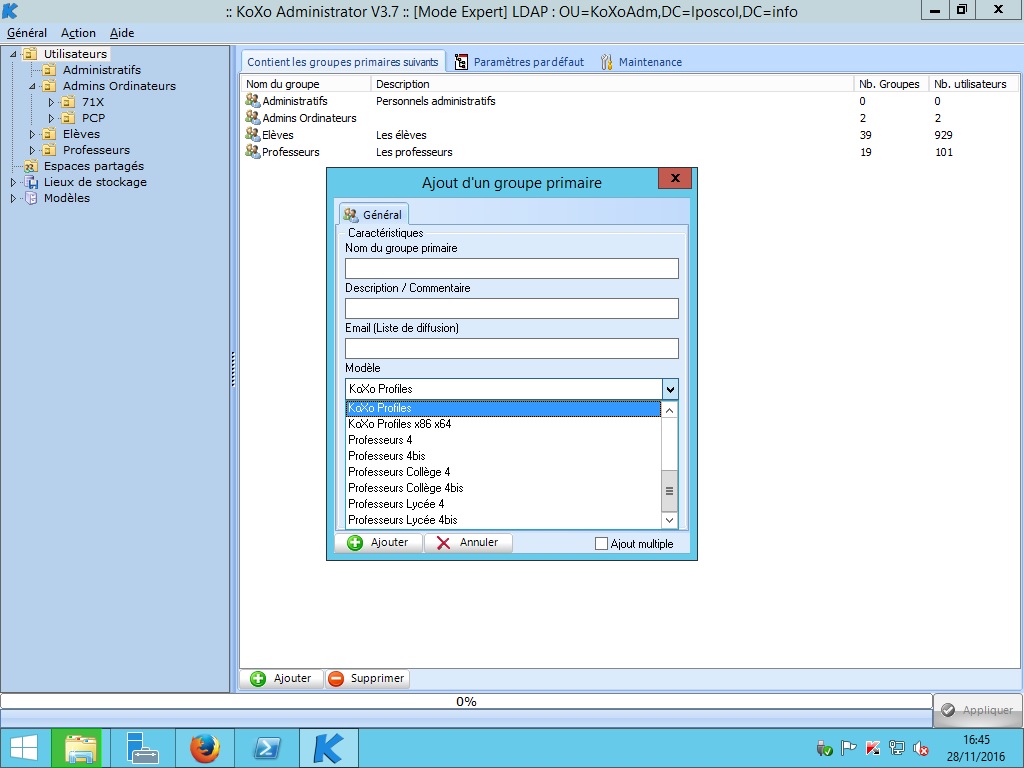The image size is (1024, 768).
Task: Expand the Elèves tree node
Action: [x=32, y=134]
